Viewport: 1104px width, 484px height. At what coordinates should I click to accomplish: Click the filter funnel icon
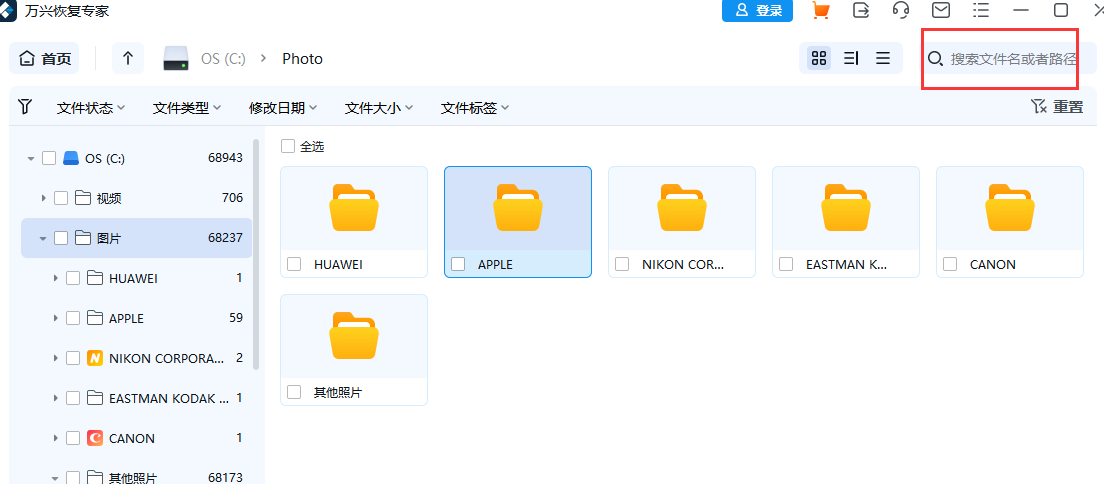coord(25,106)
